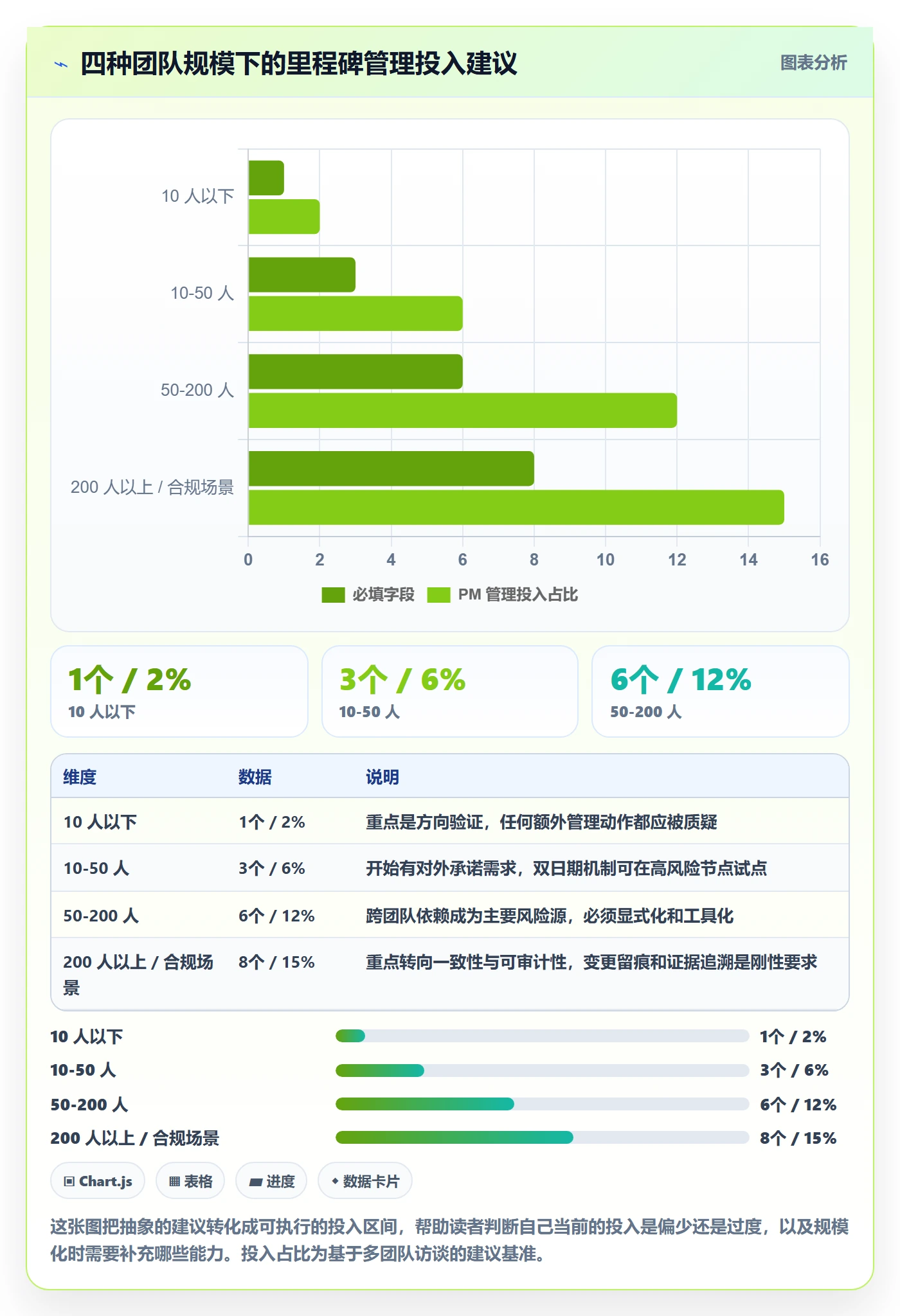Click the 10 人以下 progress bar
The width and height of the screenshot is (900, 1316).
pos(542,1036)
